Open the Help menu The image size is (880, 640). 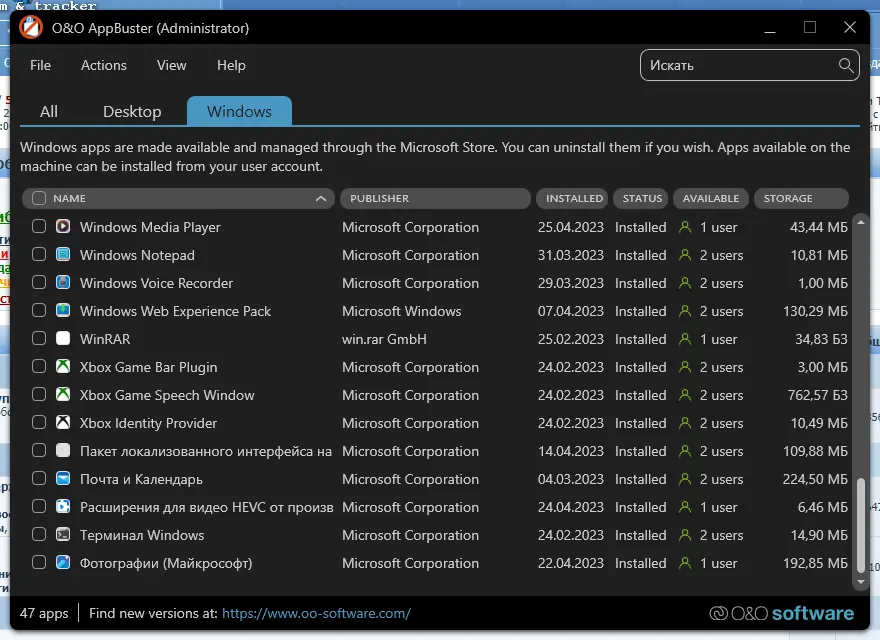231,65
